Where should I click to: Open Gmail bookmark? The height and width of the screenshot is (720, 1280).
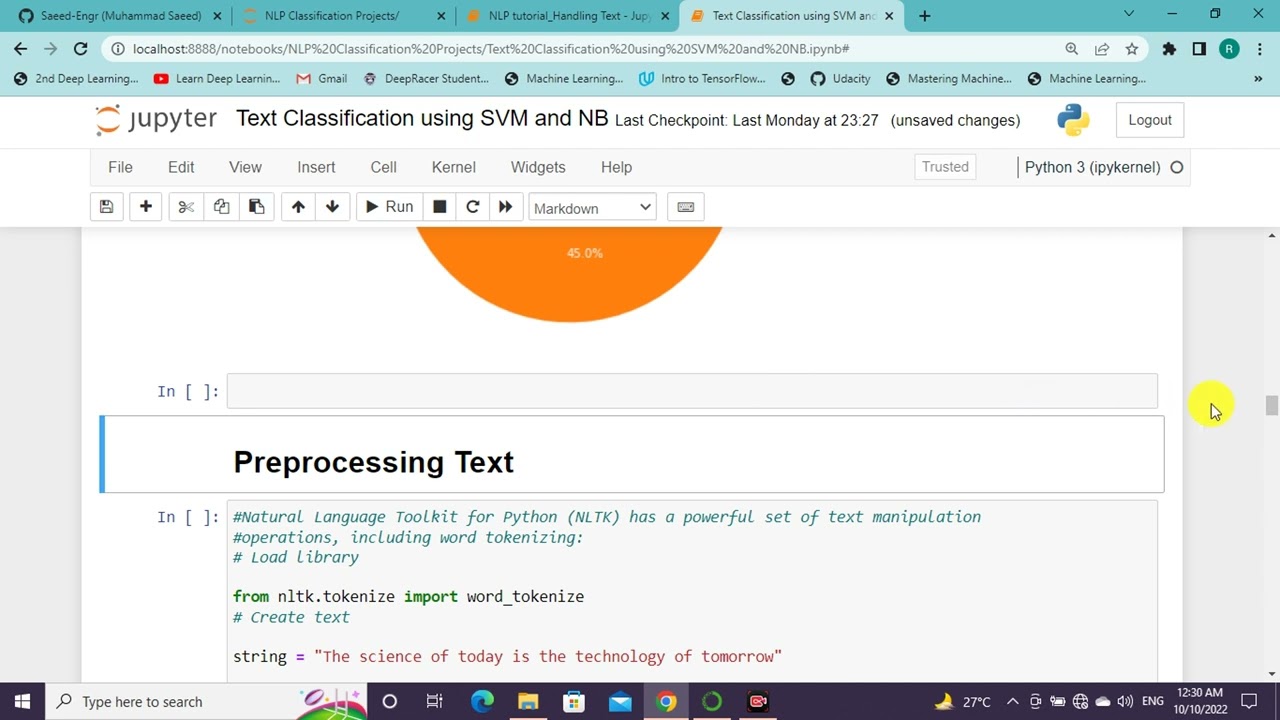[x=322, y=78]
